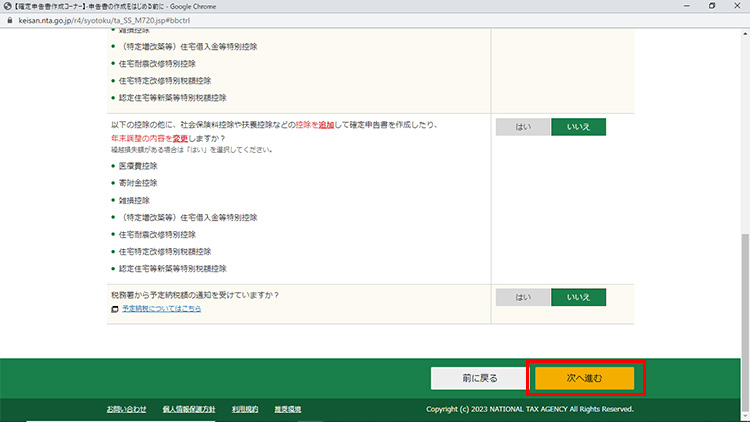Open 利用規約 footer link

pos(245,409)
